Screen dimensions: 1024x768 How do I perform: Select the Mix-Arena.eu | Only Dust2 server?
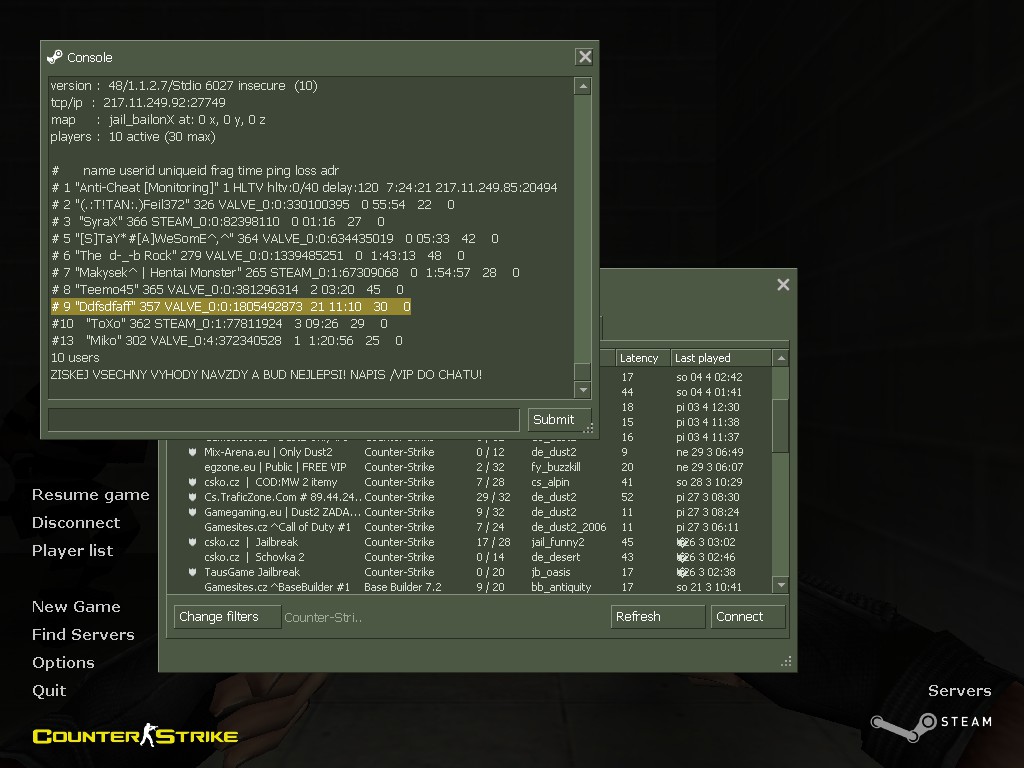pyautogui.click(x=470, y=452)
